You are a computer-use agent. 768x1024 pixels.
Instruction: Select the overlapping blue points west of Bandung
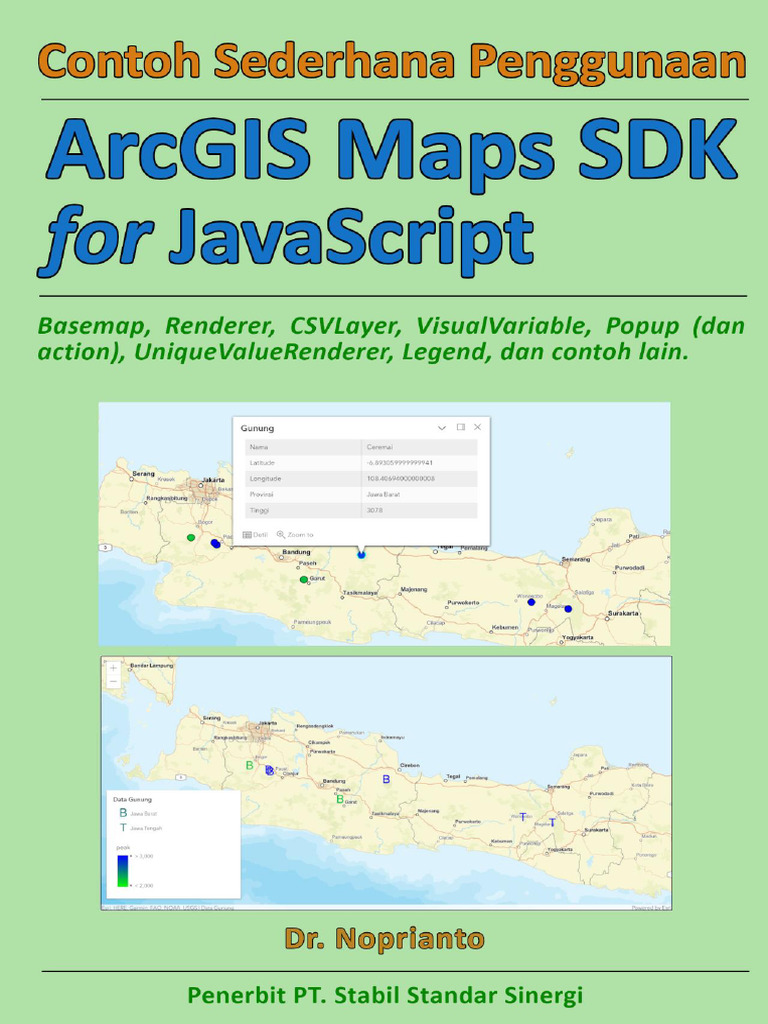216,543
